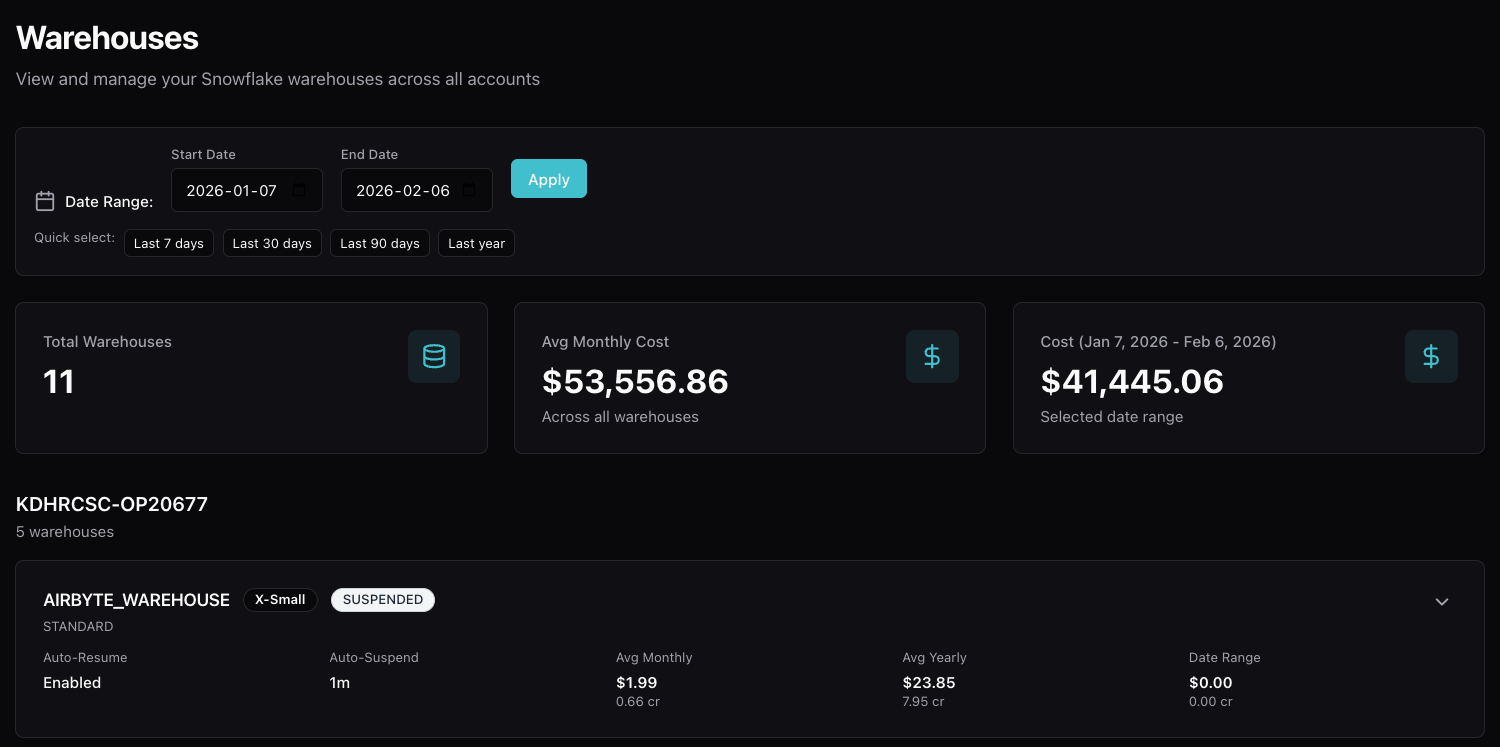Click the AIRBYTE_WAREHOUSE warehouse name
Viewport: 1500px width, 747px height.
pos(137,600)
